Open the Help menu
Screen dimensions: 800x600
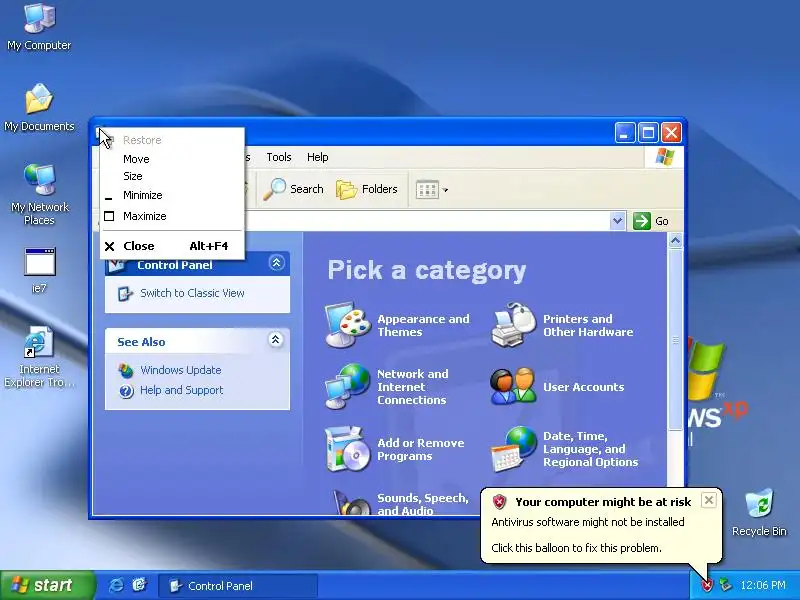pyautogui.click(x=317, y=157)
